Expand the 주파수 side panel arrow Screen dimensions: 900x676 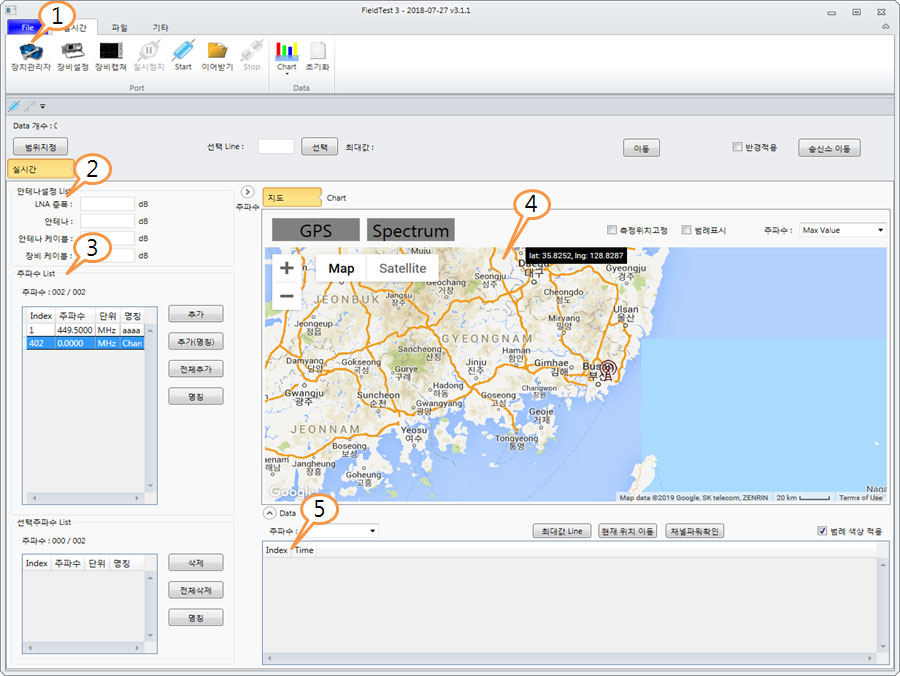coord(247,192)
